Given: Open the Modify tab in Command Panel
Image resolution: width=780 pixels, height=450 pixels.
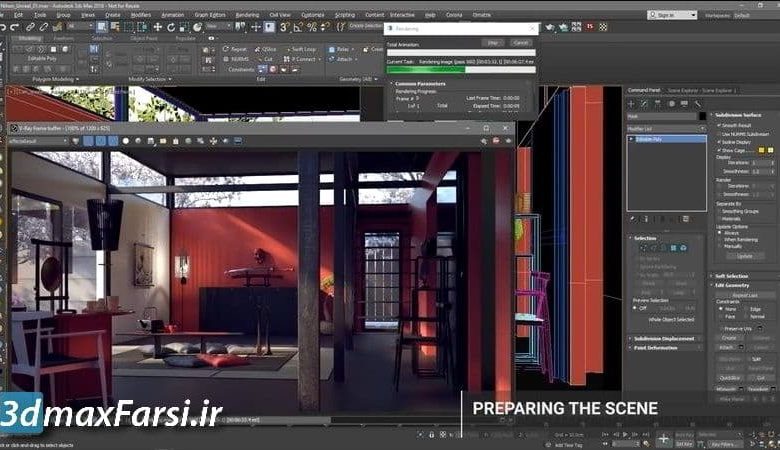Looking at the screenshot, I should pyautogui.click(x=644, y=104).
